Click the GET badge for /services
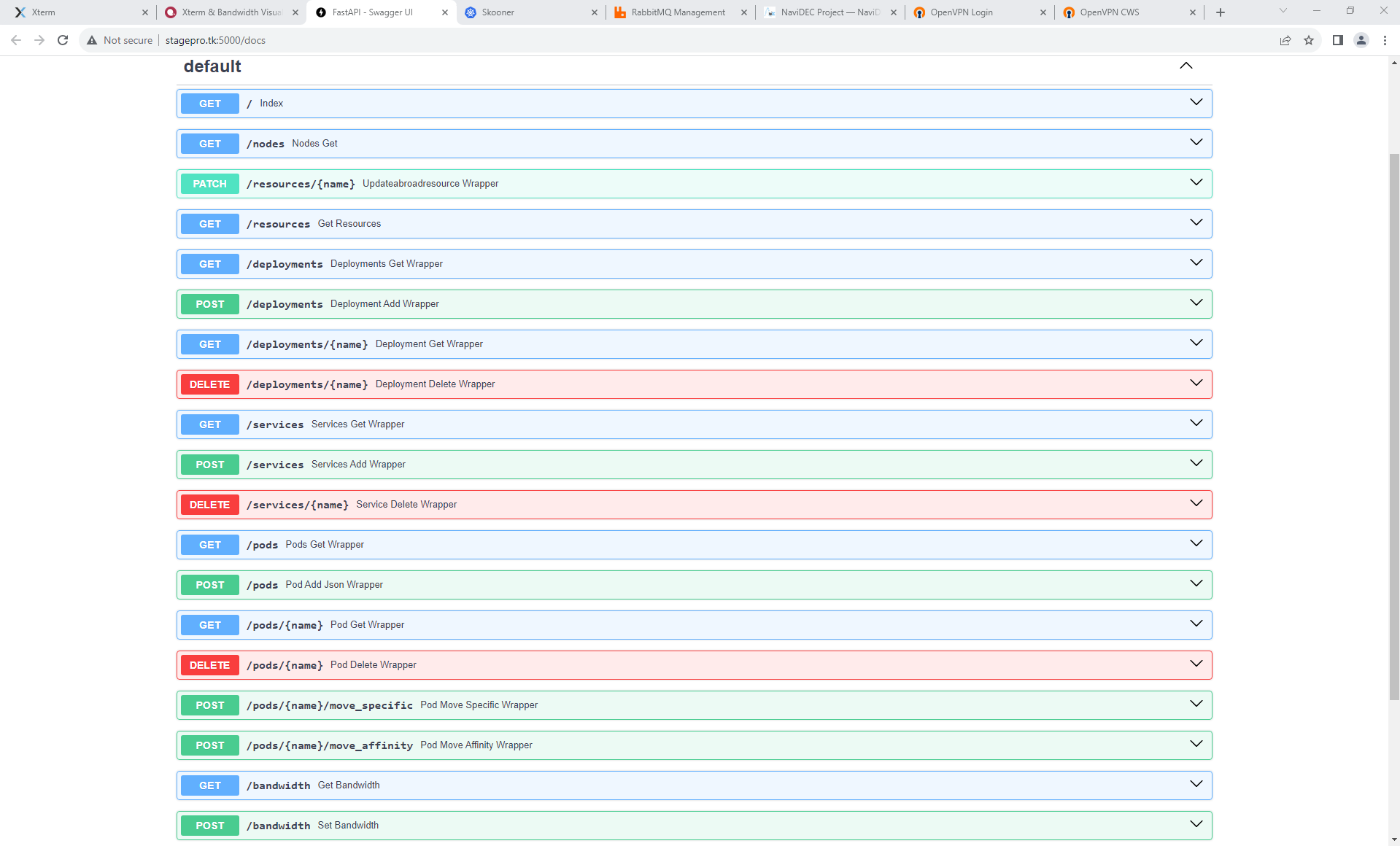1400x846 pixels. [209, 424]
